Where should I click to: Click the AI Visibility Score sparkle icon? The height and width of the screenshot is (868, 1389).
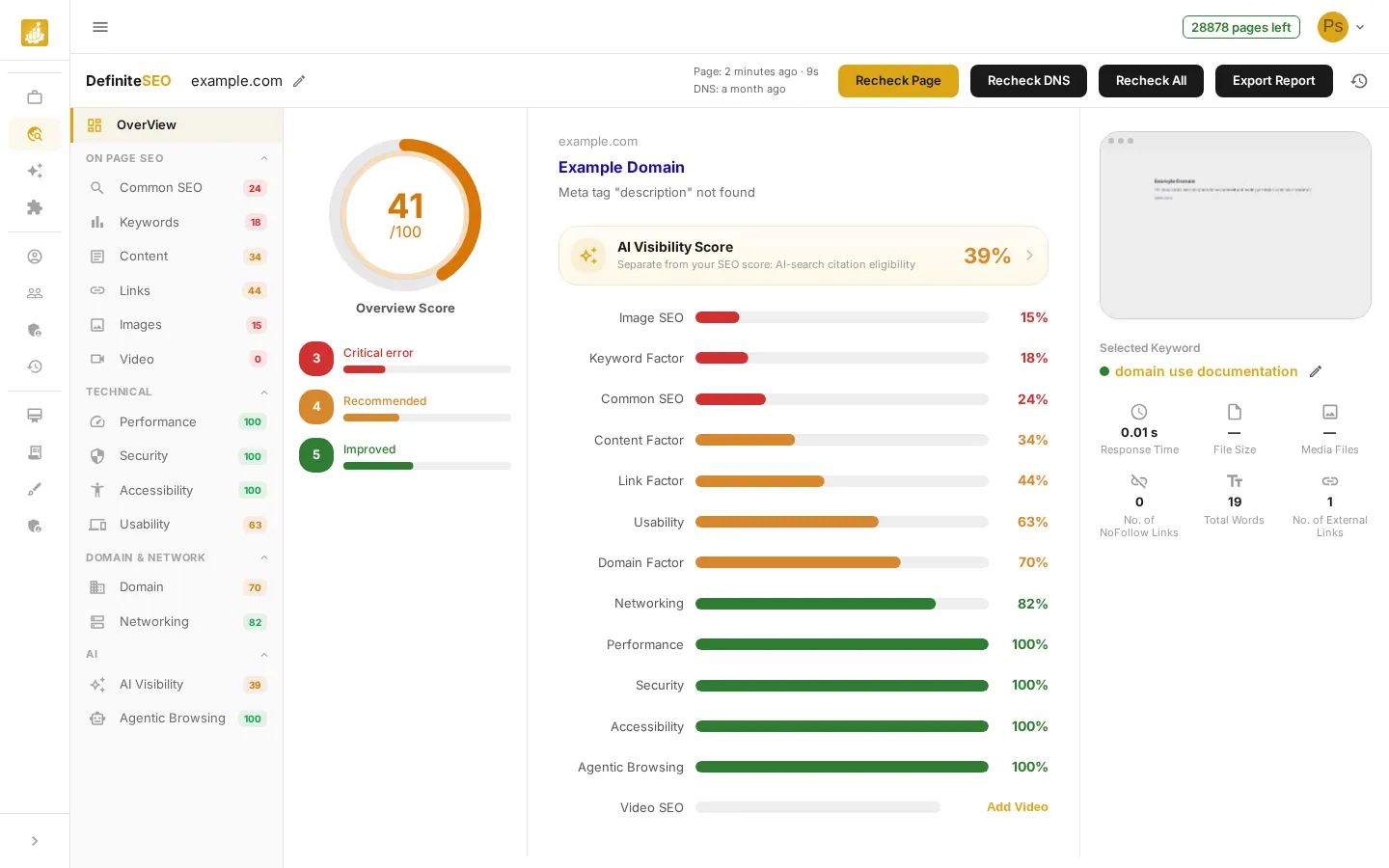point(588,256)
